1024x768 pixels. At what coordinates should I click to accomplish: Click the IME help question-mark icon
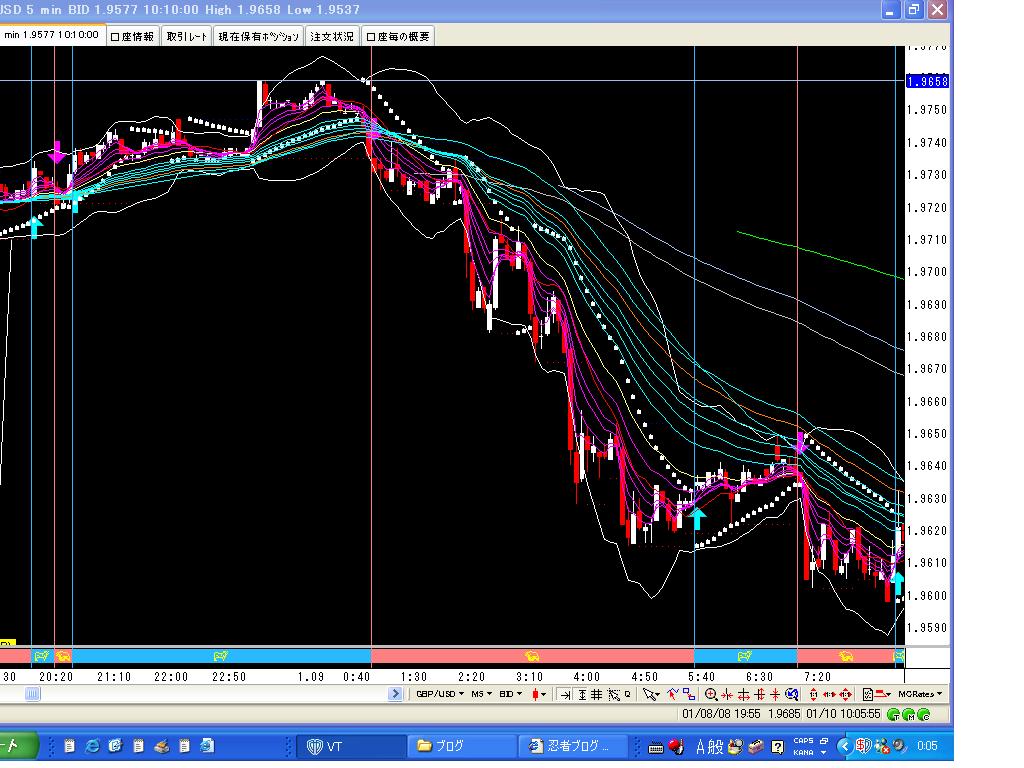[777, 746]
